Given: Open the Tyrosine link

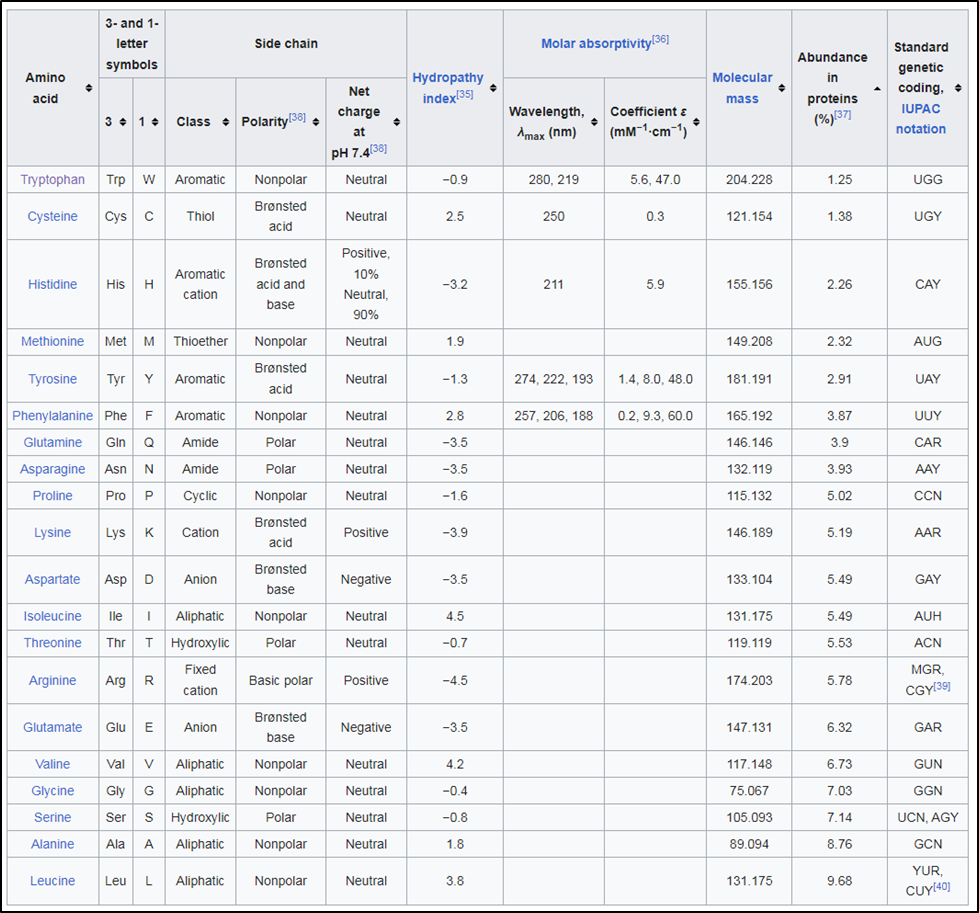Looking at the screenshot, I should [52, 379].
